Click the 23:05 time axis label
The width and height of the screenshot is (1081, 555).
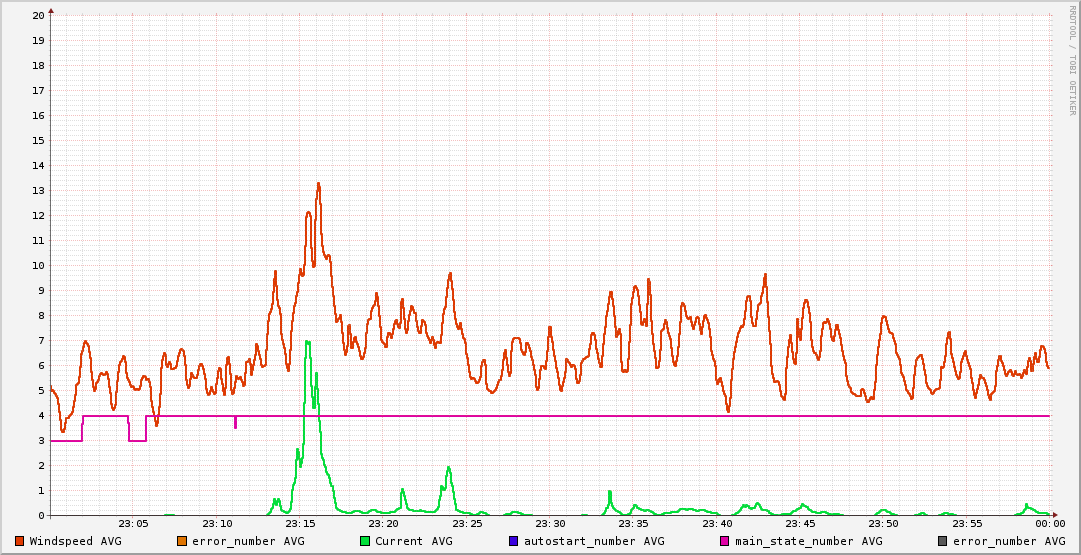coord(134,525)
